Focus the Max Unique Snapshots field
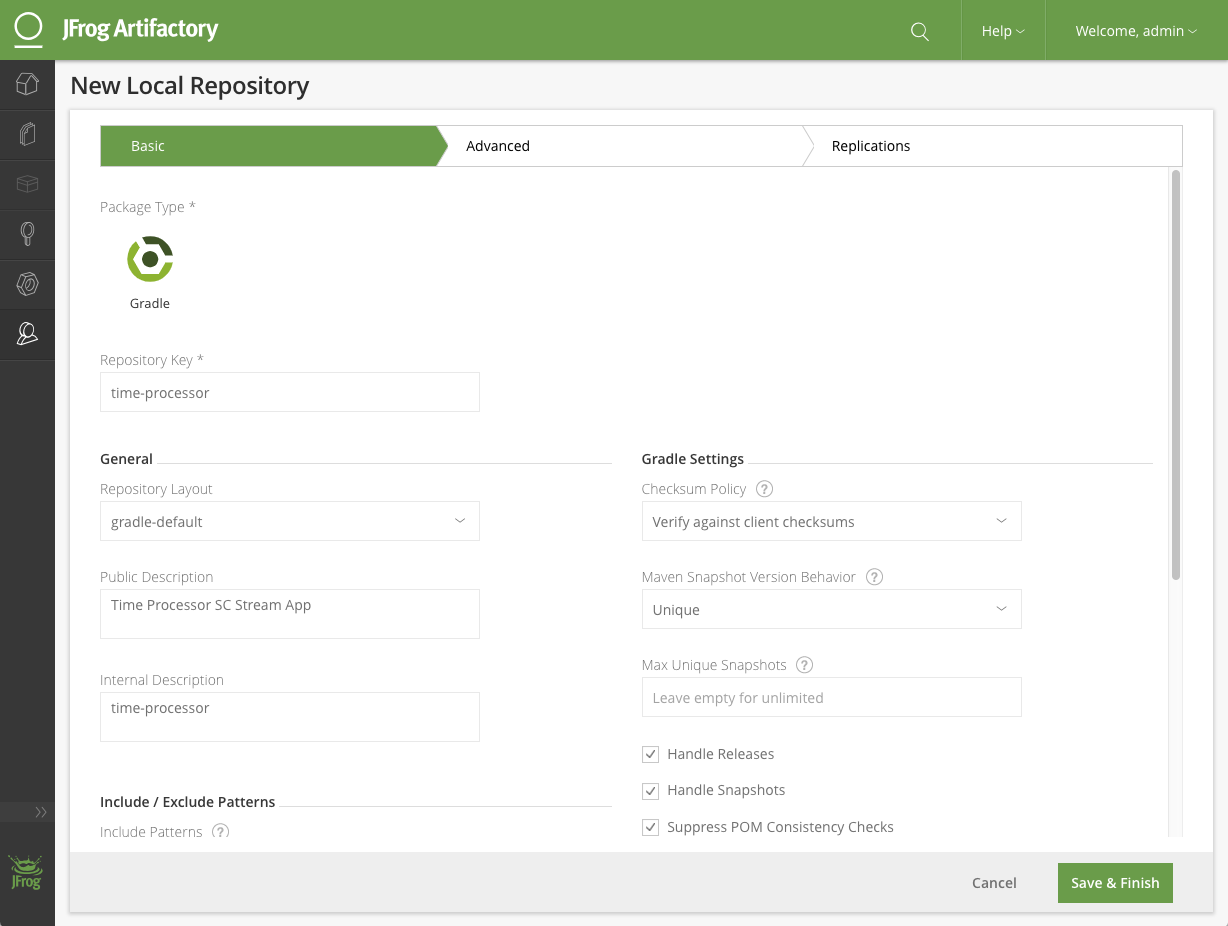 [832, 697]
